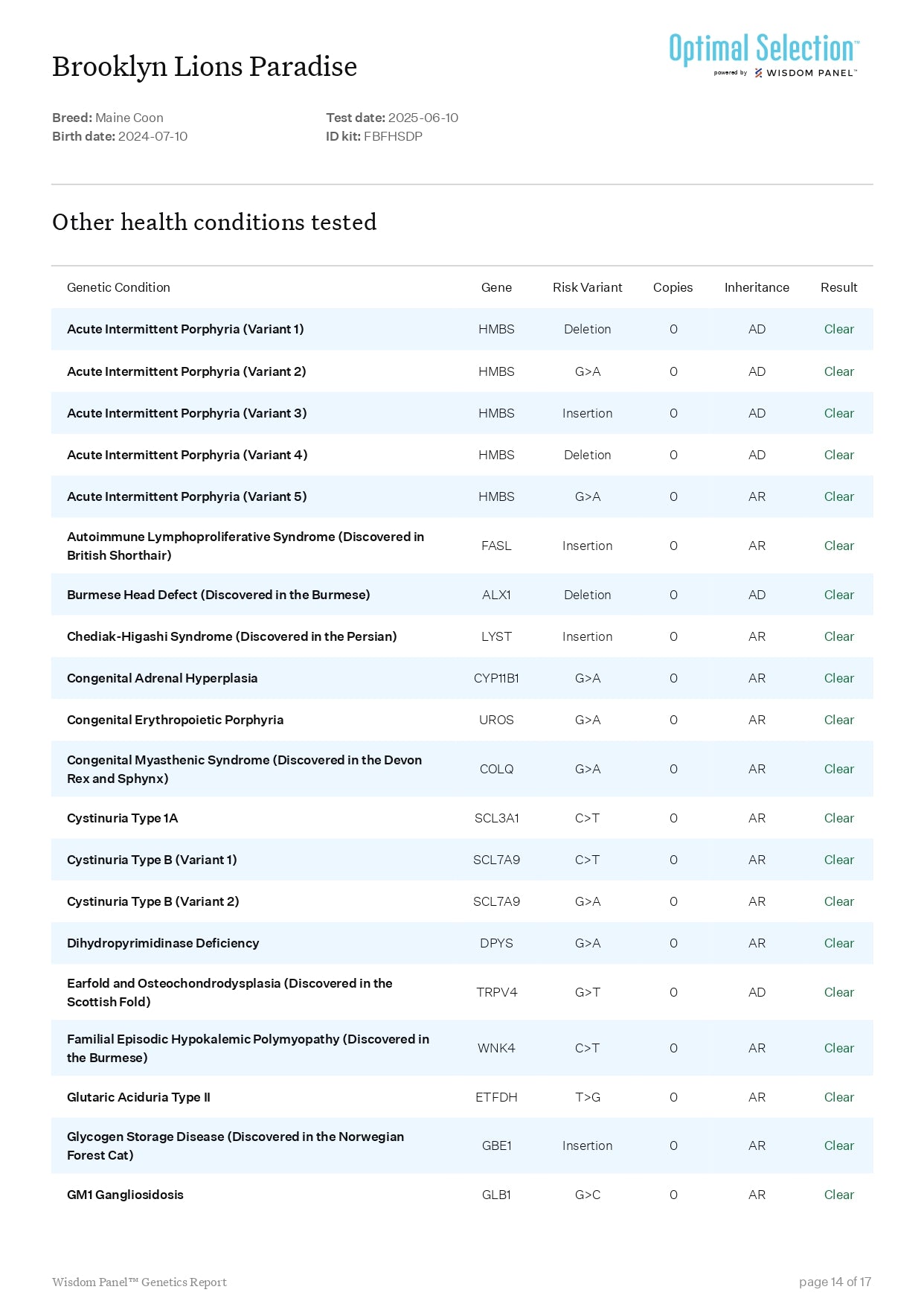Click the TRPV4 gene entry
The height and width of the screenshot is (1307, 924).
(496, 992)
